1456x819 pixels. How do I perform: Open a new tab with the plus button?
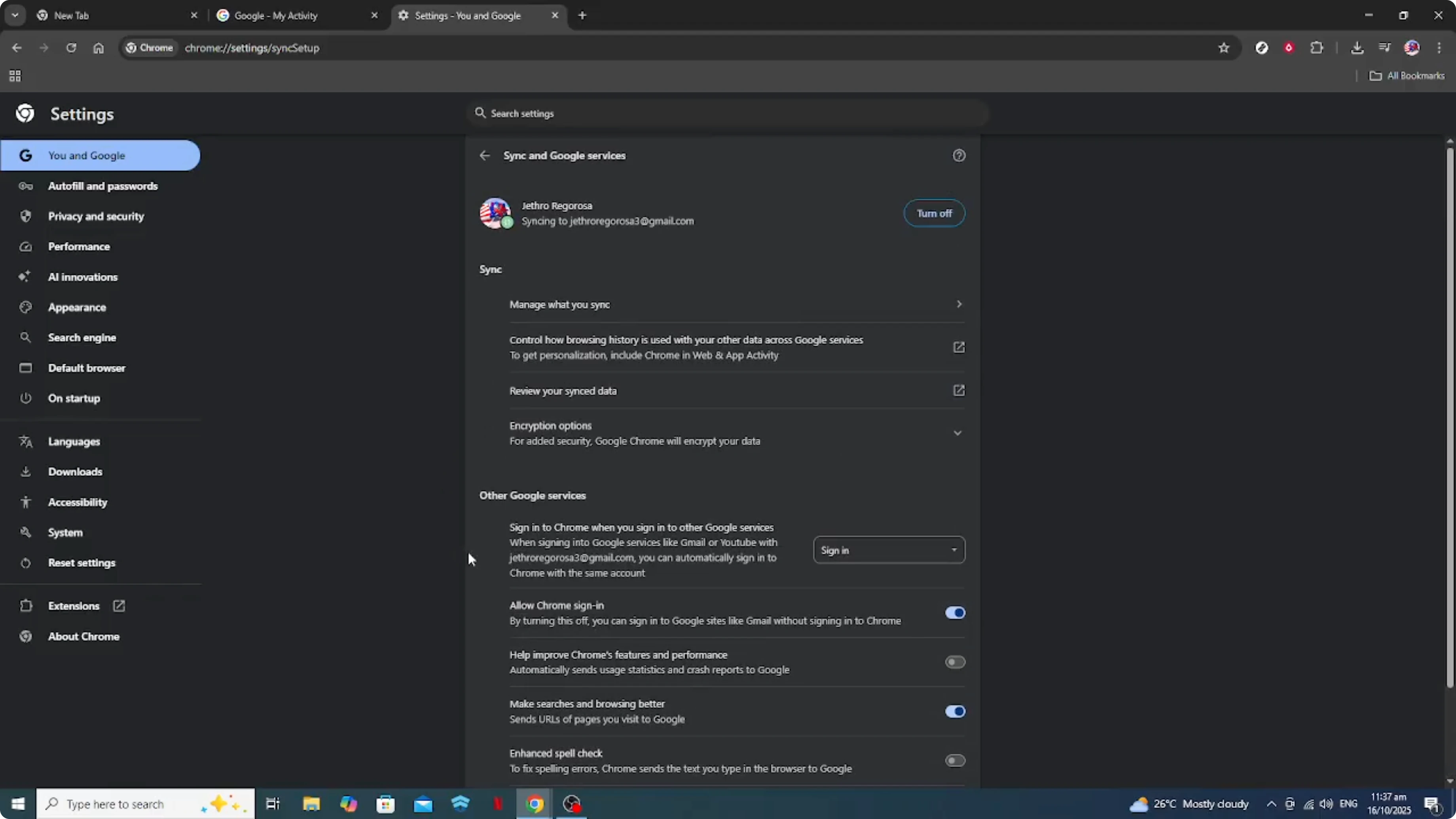pyautogui.click(x=582, y=15)
